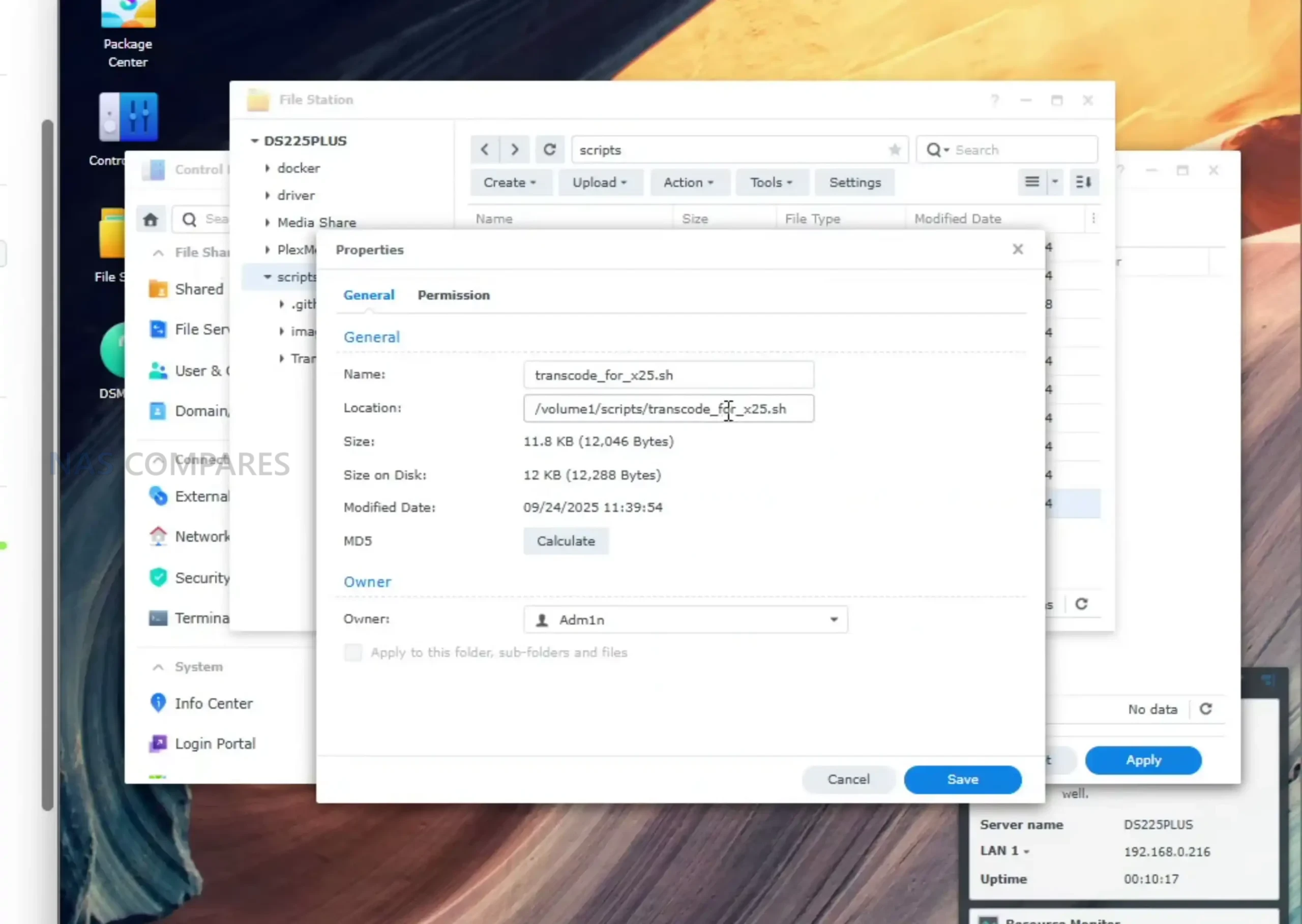The image size is (1302, 924).
Task: Open Network settings in Control Panel
Action: pos(188,536)
